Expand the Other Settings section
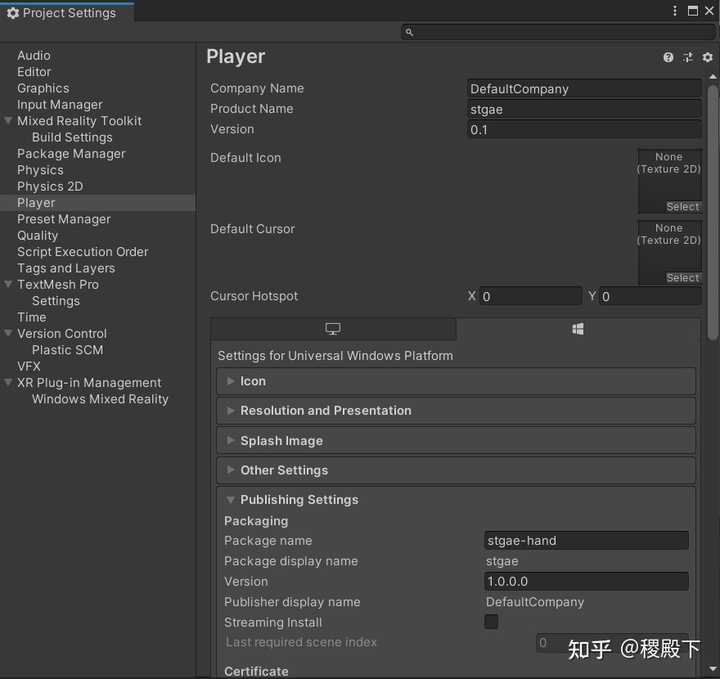 click(x=456, y=470)
